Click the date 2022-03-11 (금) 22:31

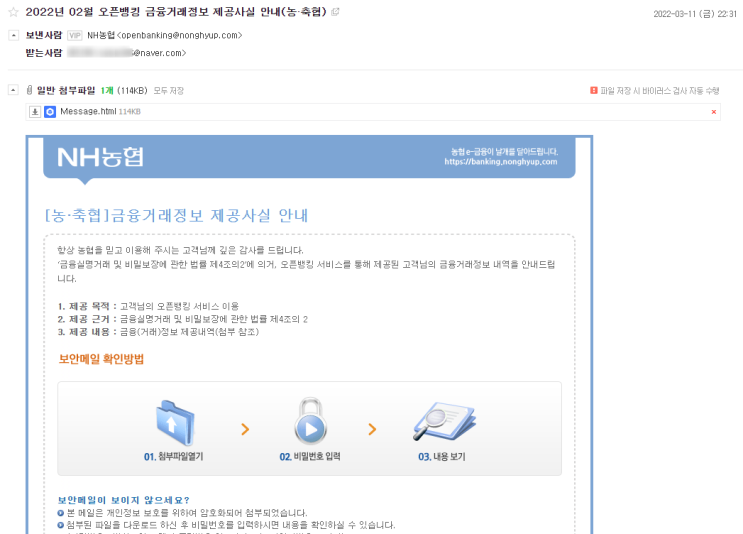[695, 14]
